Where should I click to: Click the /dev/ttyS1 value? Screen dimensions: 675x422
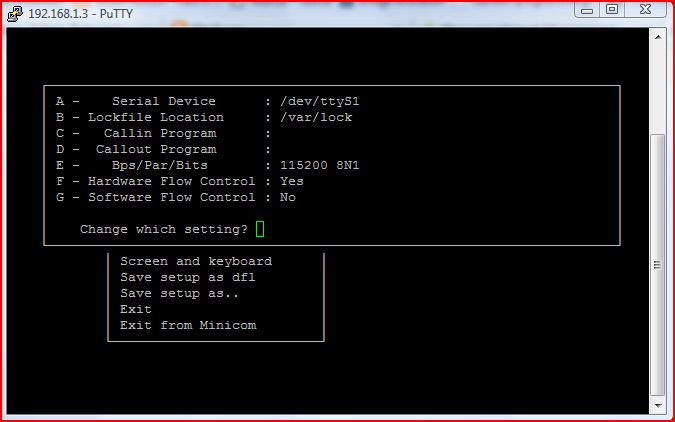pyautogui.click(x=319, y=101)
